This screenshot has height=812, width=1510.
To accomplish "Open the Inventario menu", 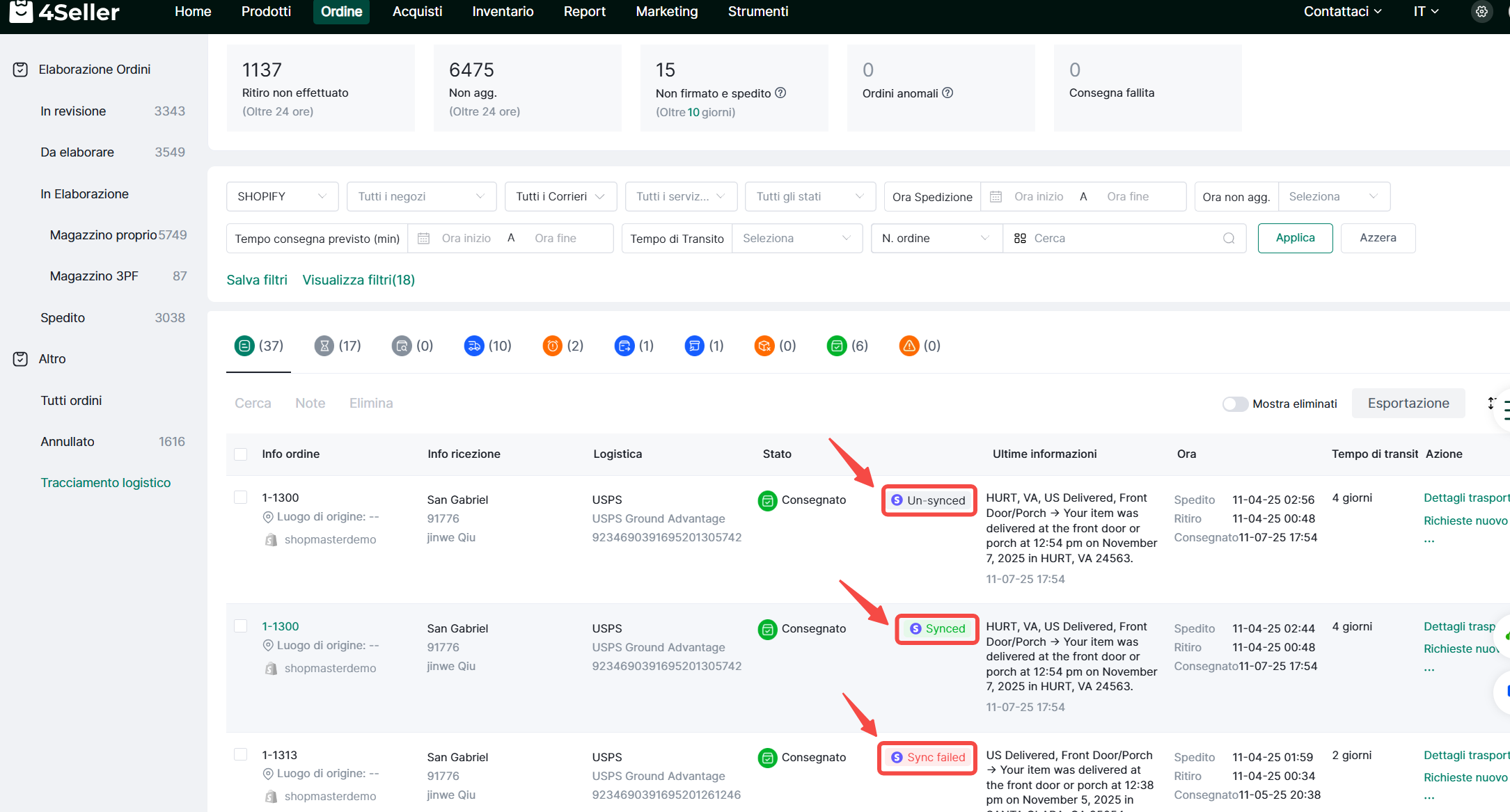I will [x=503, y=12].
